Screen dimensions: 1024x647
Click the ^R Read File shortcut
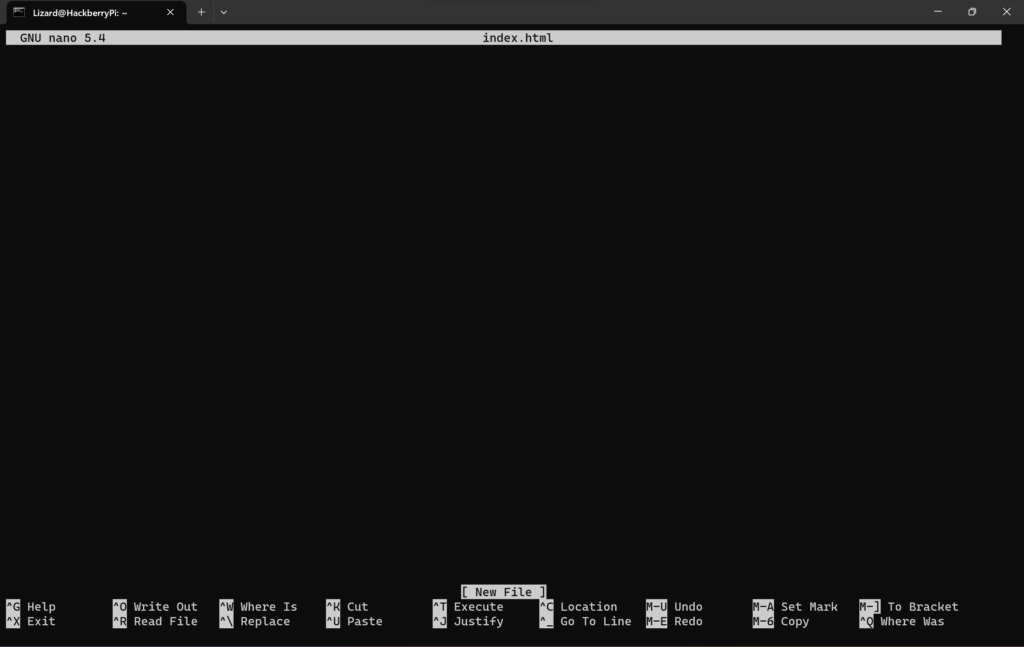(155, 622)
